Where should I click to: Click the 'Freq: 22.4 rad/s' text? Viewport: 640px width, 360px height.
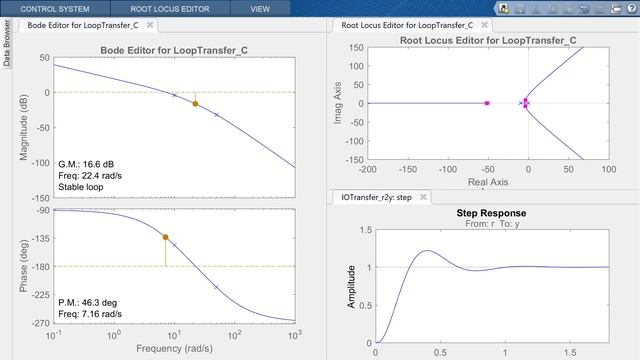pos(90,176)
